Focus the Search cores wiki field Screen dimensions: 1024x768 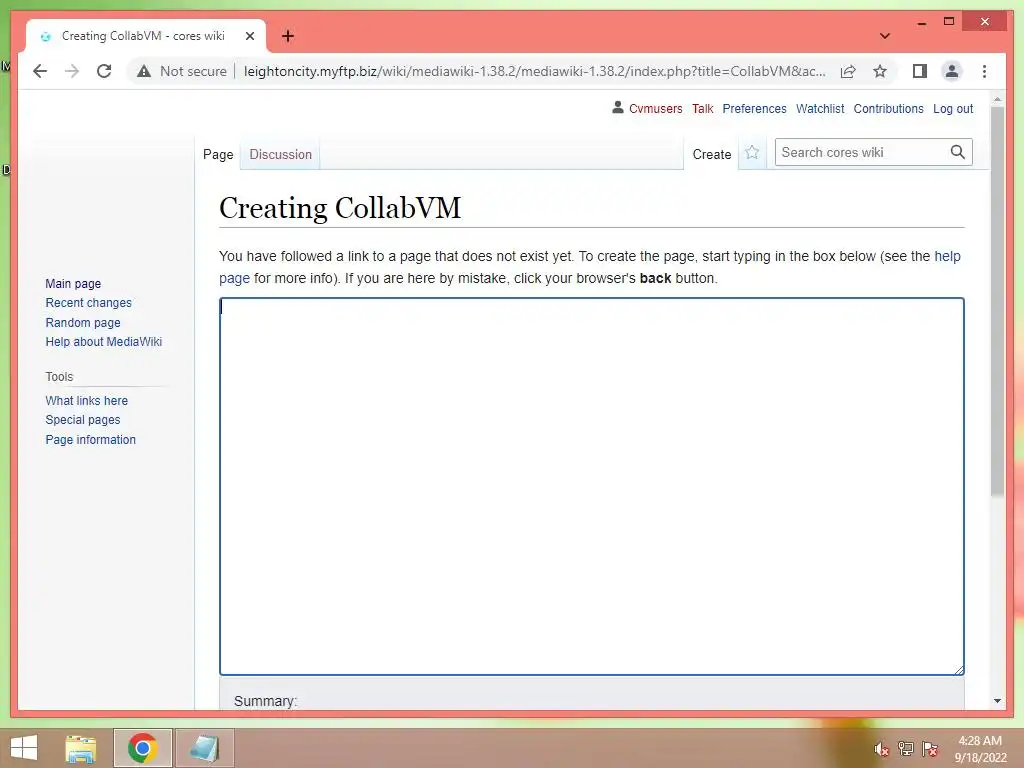[x=862, y=152]
